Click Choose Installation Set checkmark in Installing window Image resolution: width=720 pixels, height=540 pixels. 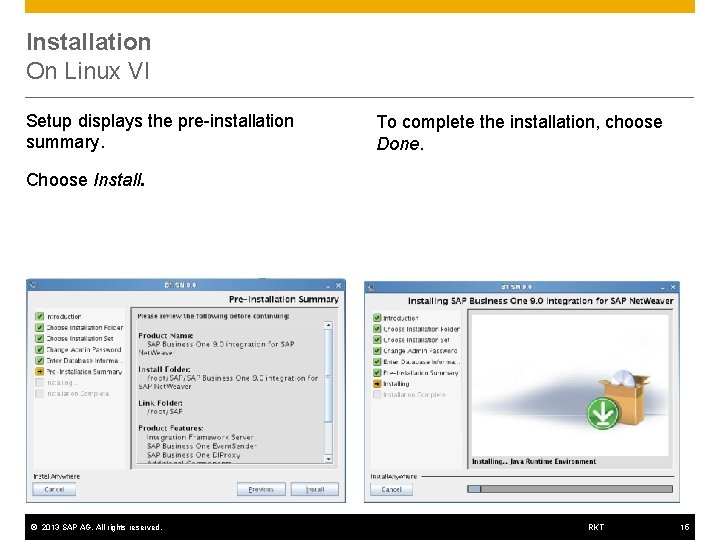[377, 340]
